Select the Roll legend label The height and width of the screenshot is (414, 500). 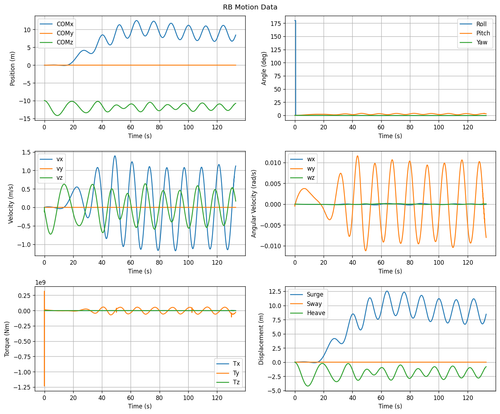(481, 24)
